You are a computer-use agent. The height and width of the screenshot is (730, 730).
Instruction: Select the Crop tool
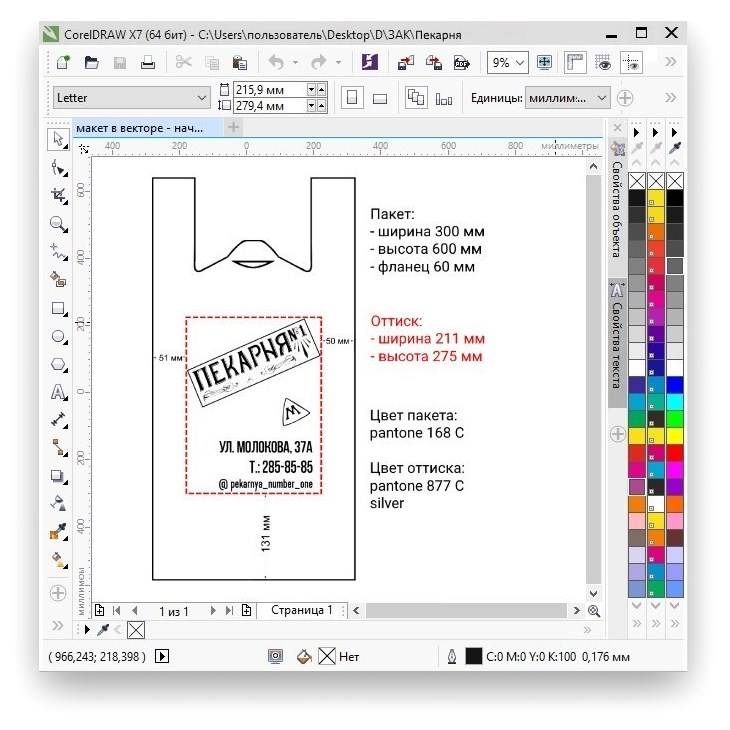[59, 196]
